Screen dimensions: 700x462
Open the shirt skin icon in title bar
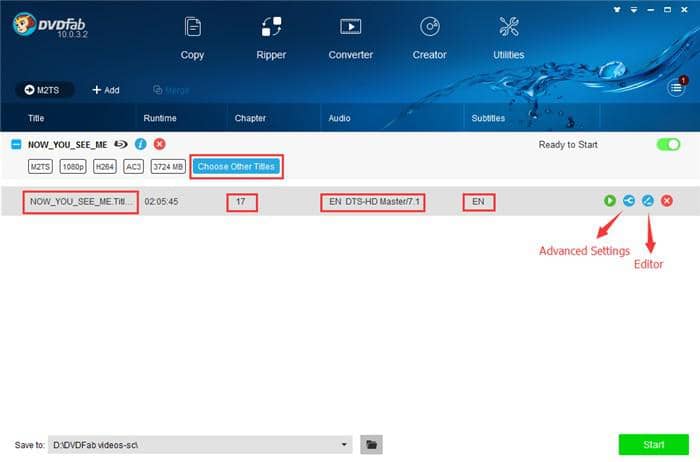(x=617, y=9)
